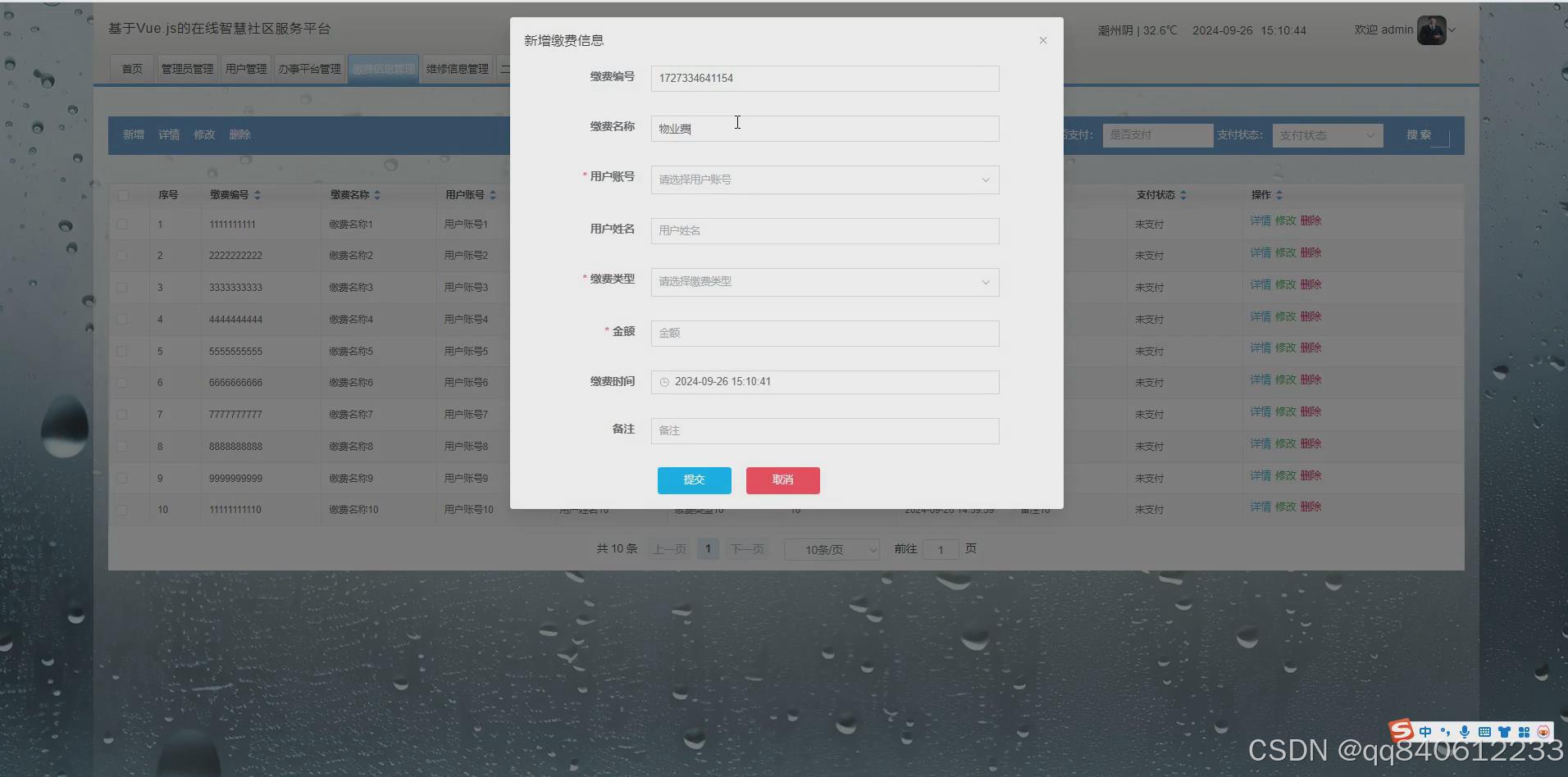
Task: Click the sort arrows beside 操作 header
Action: click(1279, 195)
